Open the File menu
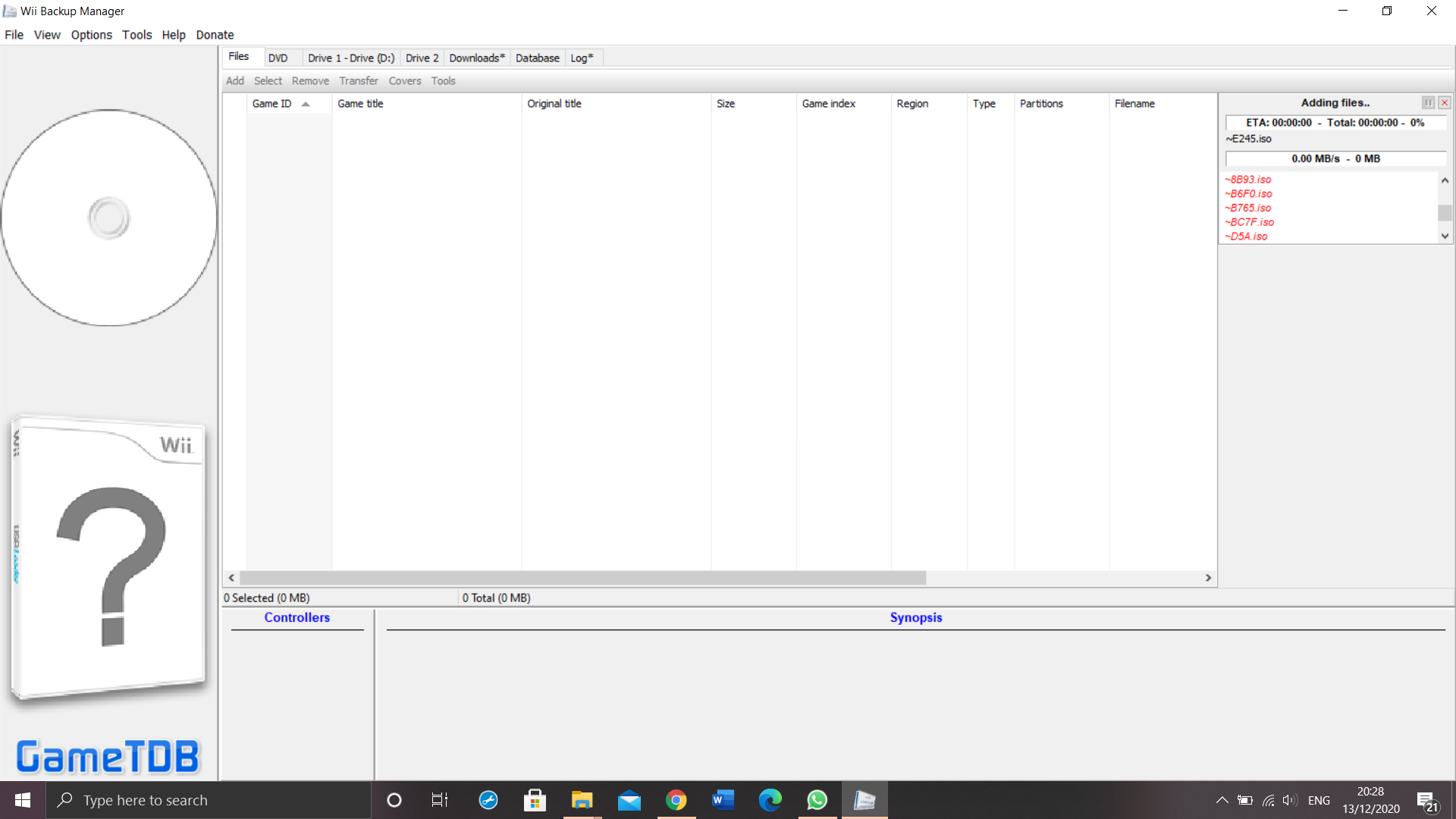This screenshot has height=819, width=1456. point(14,35)
